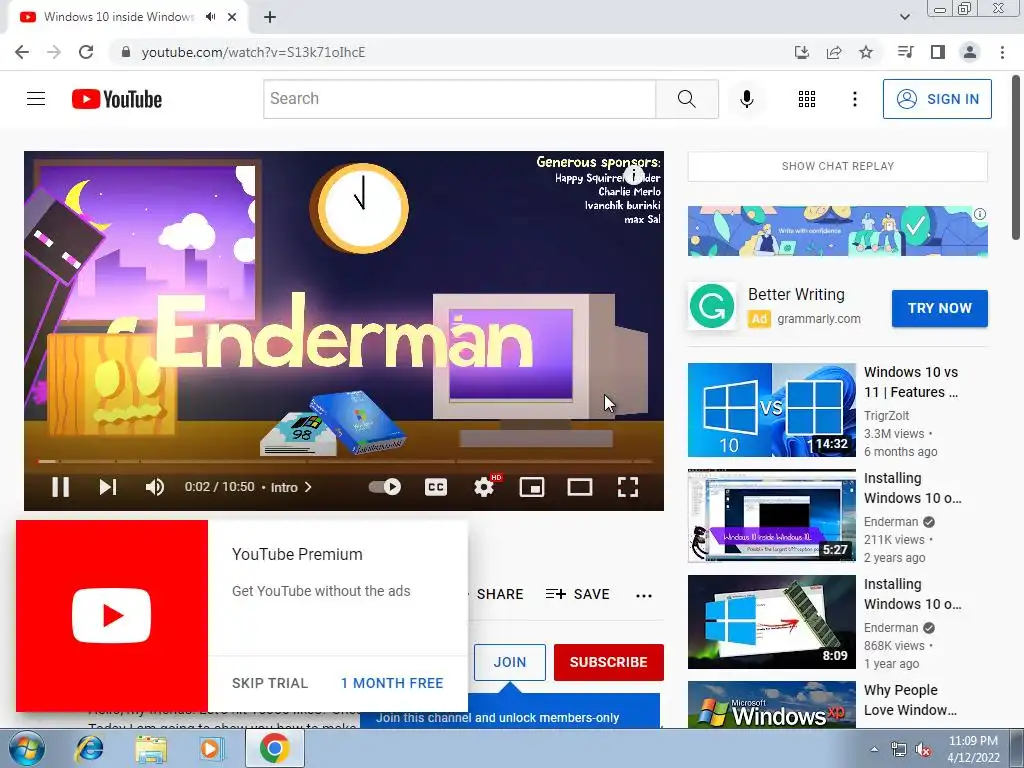Show the chat replay
The image size is (1024, 768).
click(838, 167)
